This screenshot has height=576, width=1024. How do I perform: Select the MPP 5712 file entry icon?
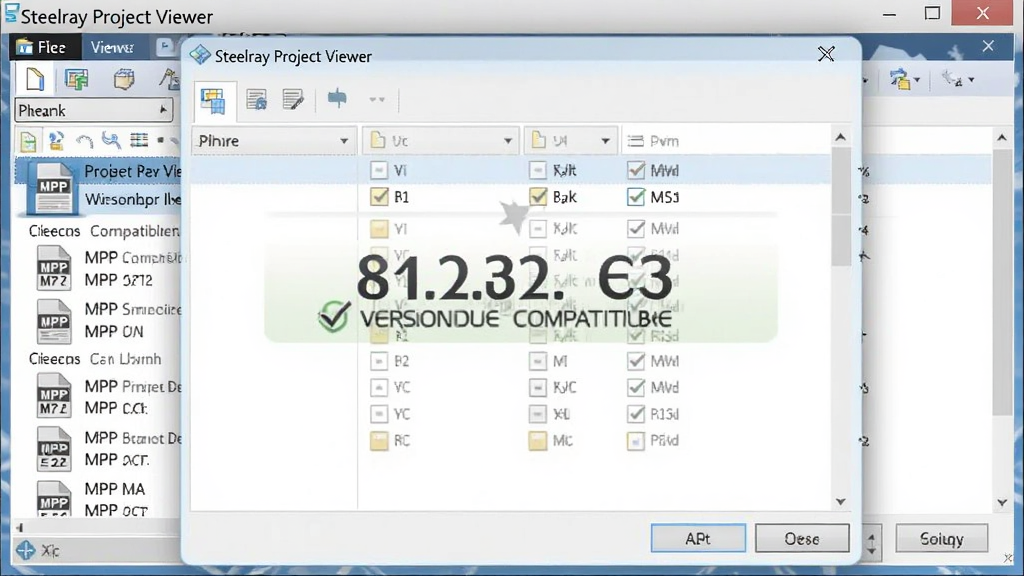point(54,268)
